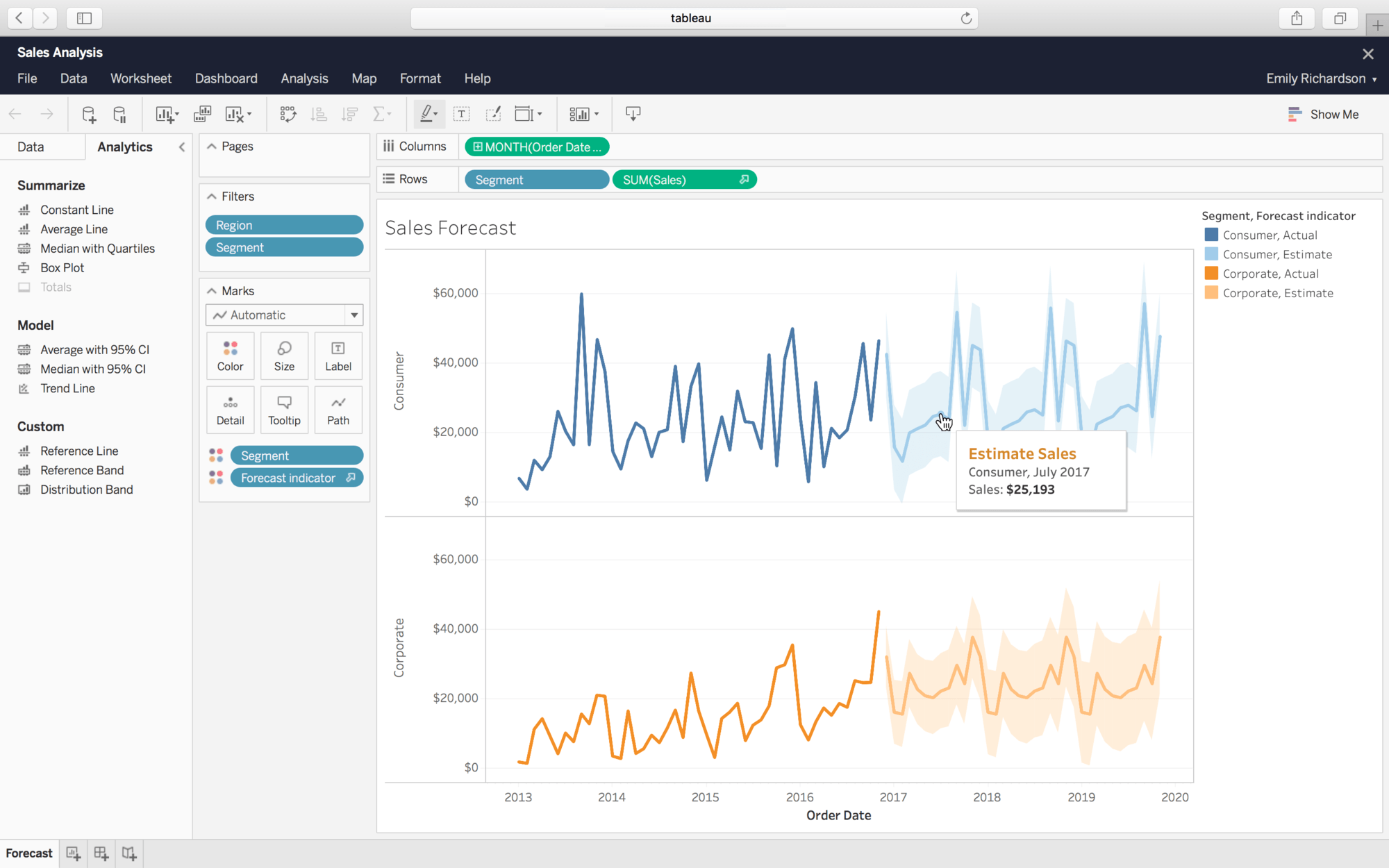Select the Dashboard menu item
Screen dimensions: 1389x868
(225, 78)
